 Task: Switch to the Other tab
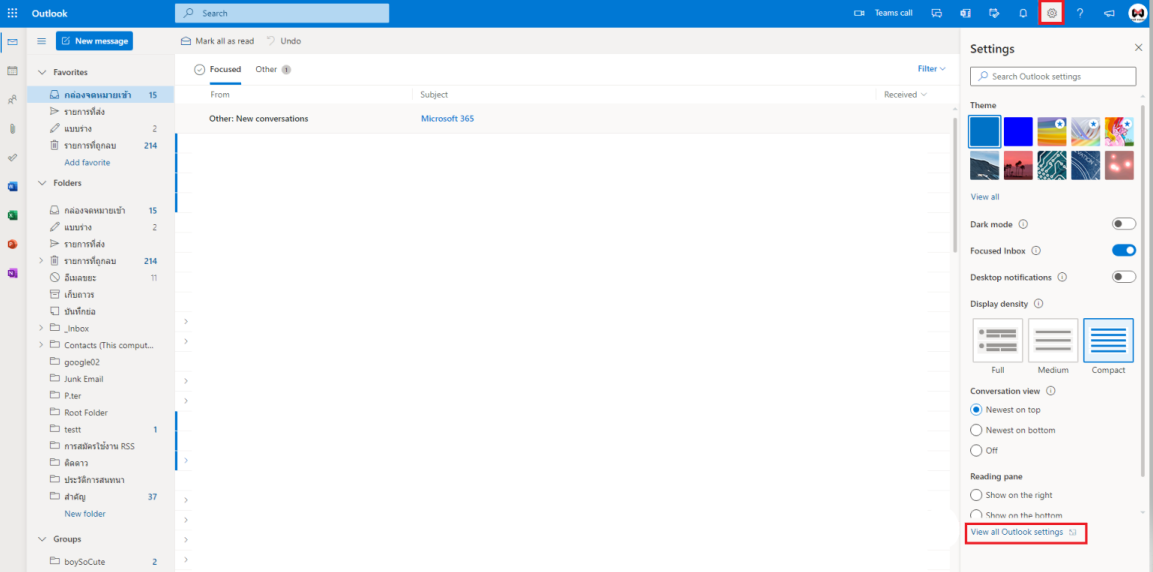pyautogui.click(x=273, y=69)
